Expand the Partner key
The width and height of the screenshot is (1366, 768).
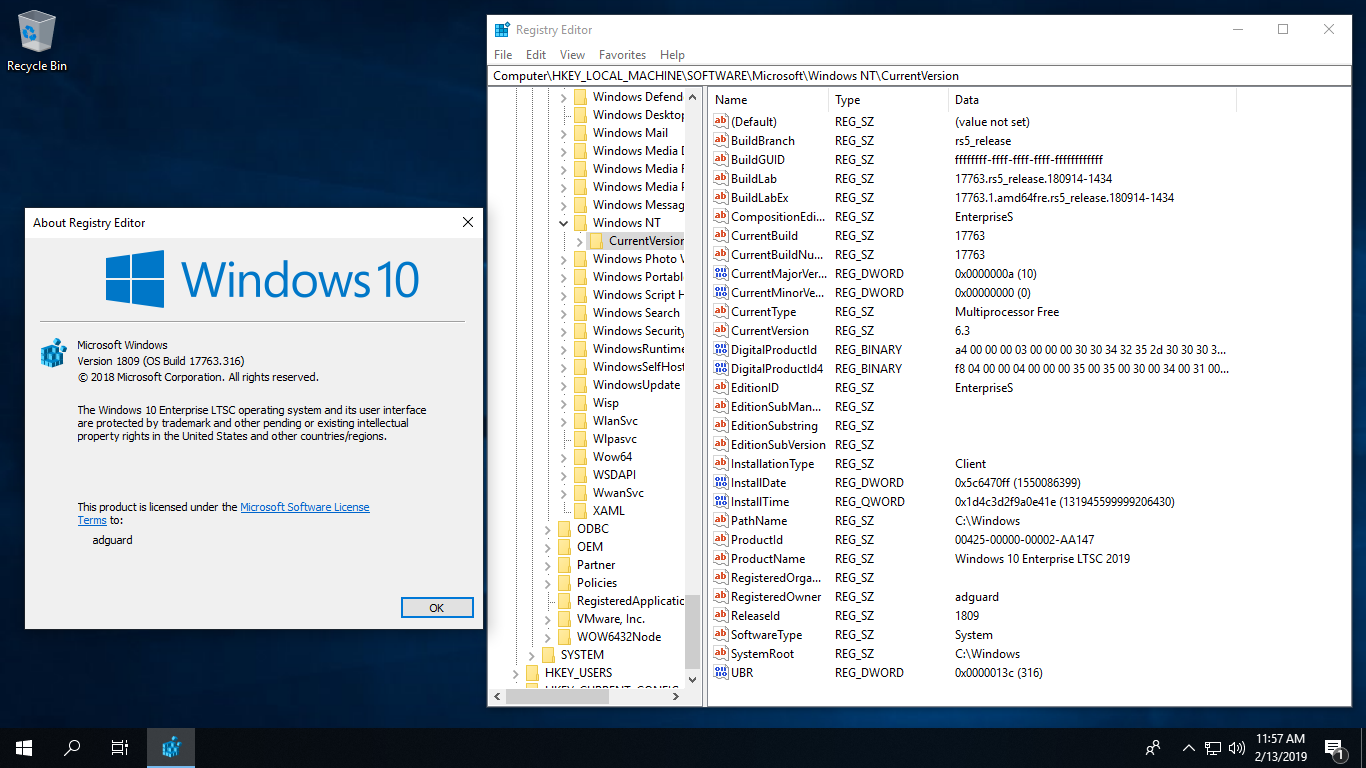547,564
